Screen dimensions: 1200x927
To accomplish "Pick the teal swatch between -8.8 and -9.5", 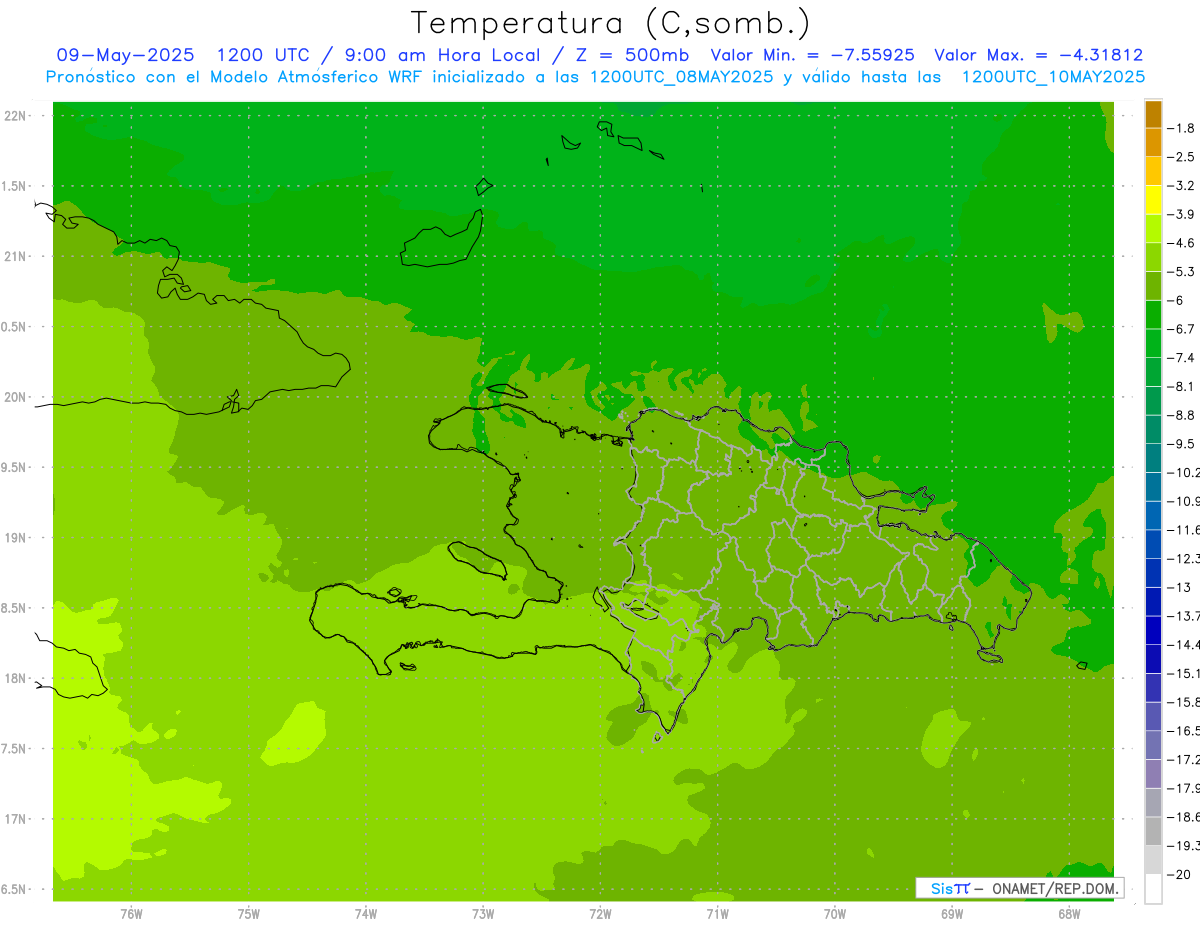I will point(1153,429).
